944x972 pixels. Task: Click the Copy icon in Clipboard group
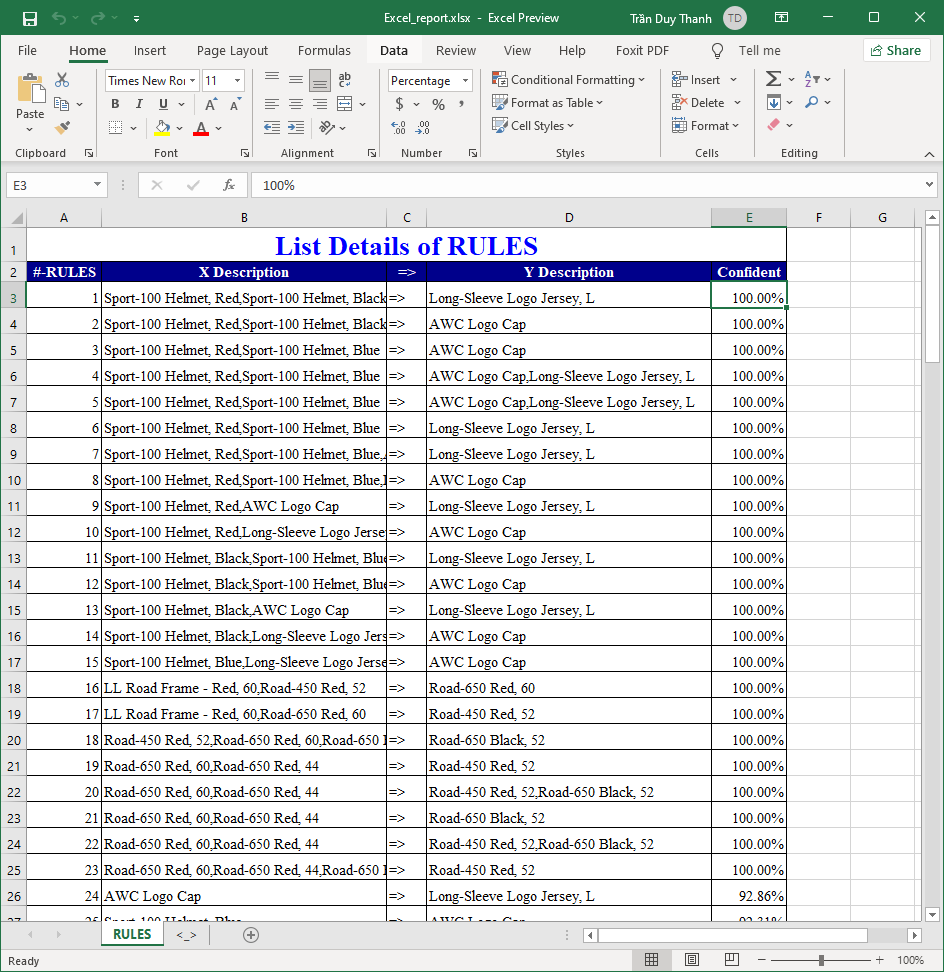pyautogui.click(x=61, y=104)
